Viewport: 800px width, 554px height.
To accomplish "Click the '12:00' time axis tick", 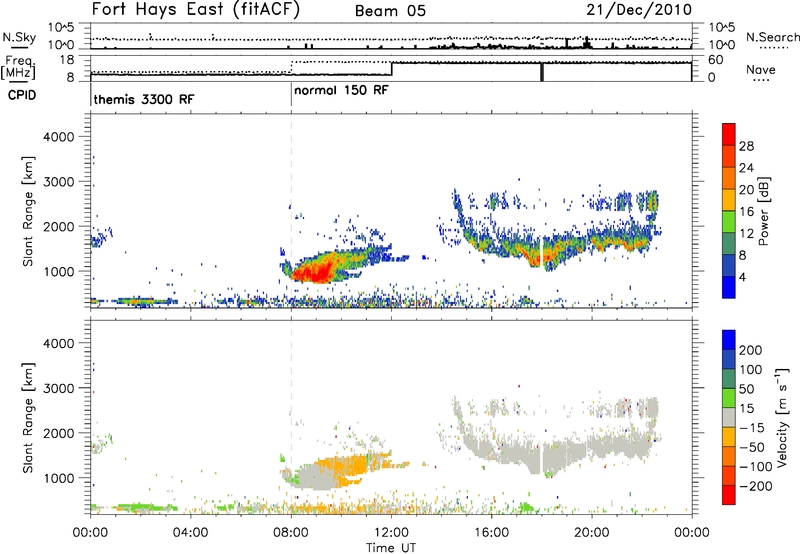I will [391, 533].
